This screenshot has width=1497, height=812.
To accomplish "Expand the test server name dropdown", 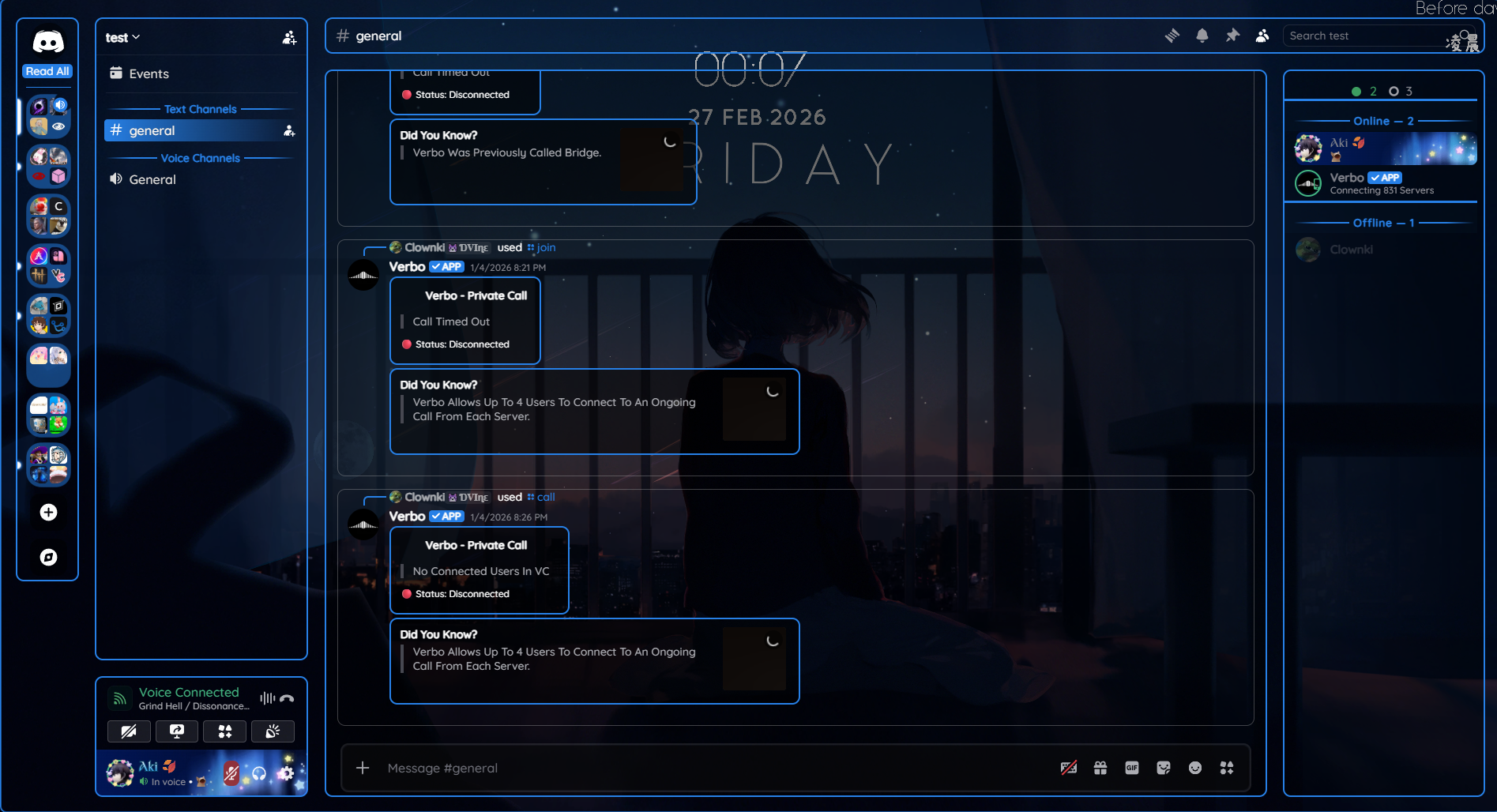I will coord(122,37).
